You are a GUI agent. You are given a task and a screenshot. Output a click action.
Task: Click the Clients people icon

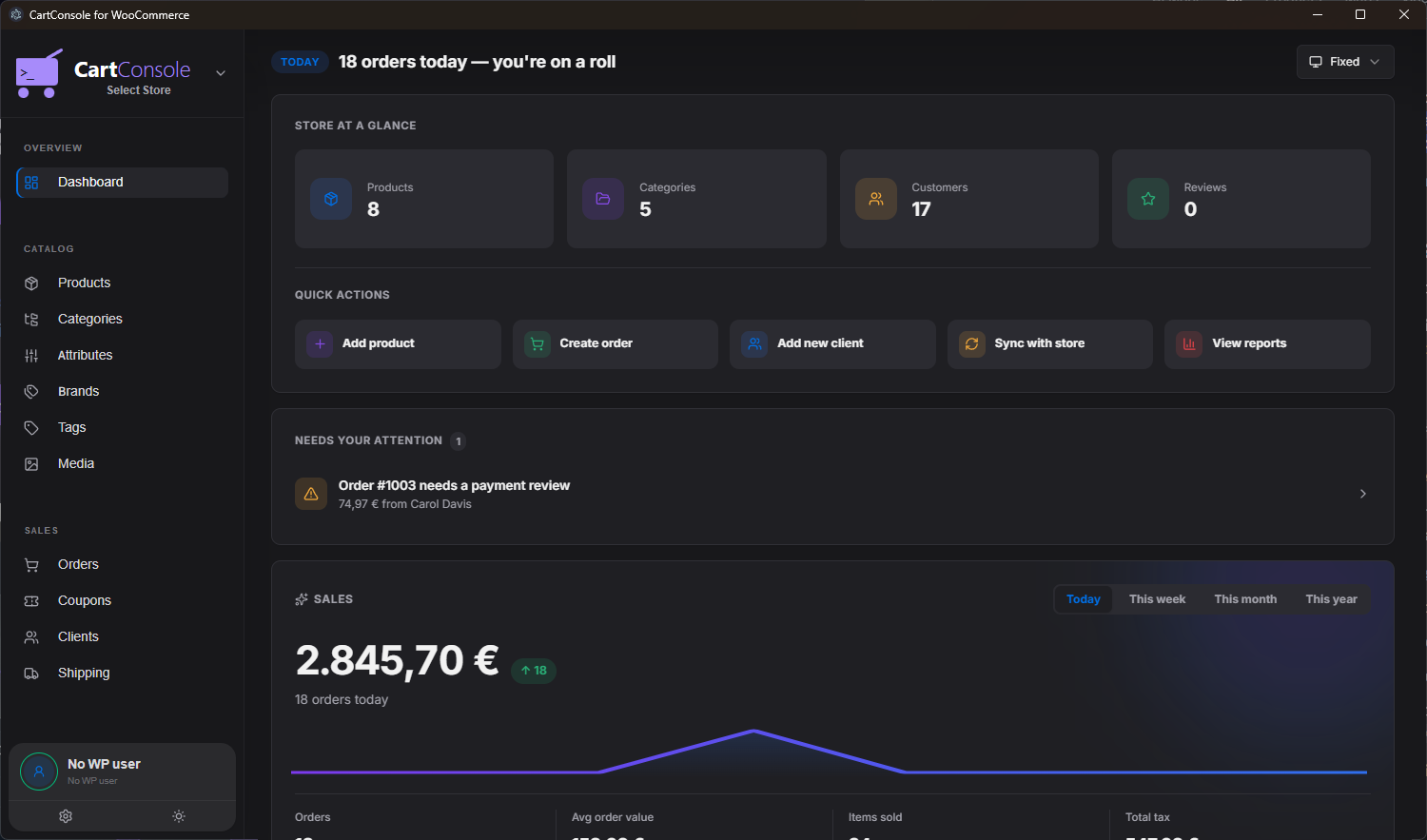coord(31,637)
